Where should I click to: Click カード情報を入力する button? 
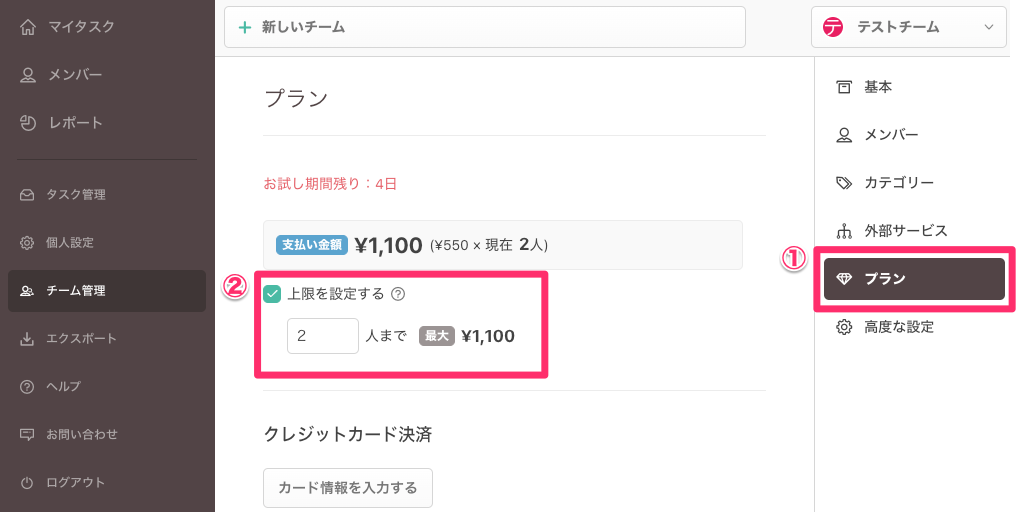tap(348, 488)
